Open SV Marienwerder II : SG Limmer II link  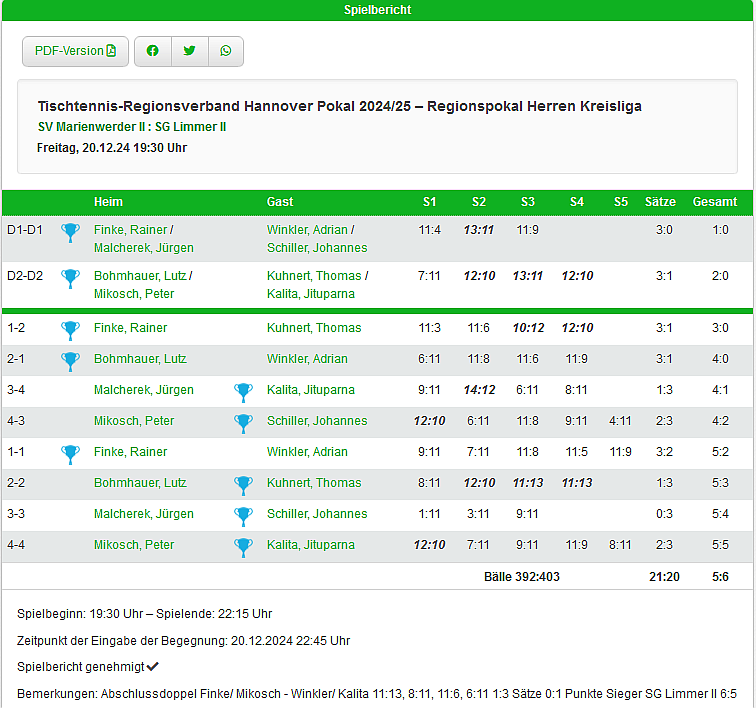pyautogui.click(x=132, y=127)
